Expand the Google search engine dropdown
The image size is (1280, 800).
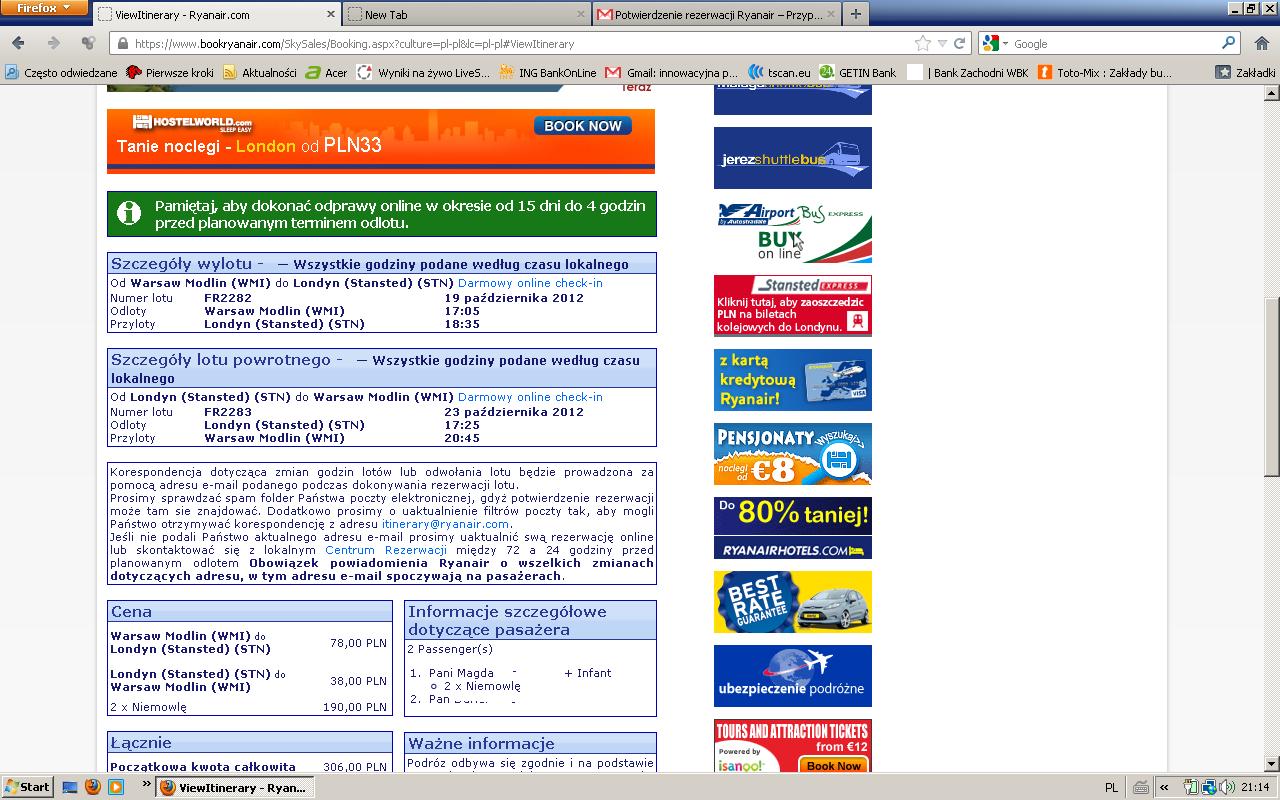point(994,43)
